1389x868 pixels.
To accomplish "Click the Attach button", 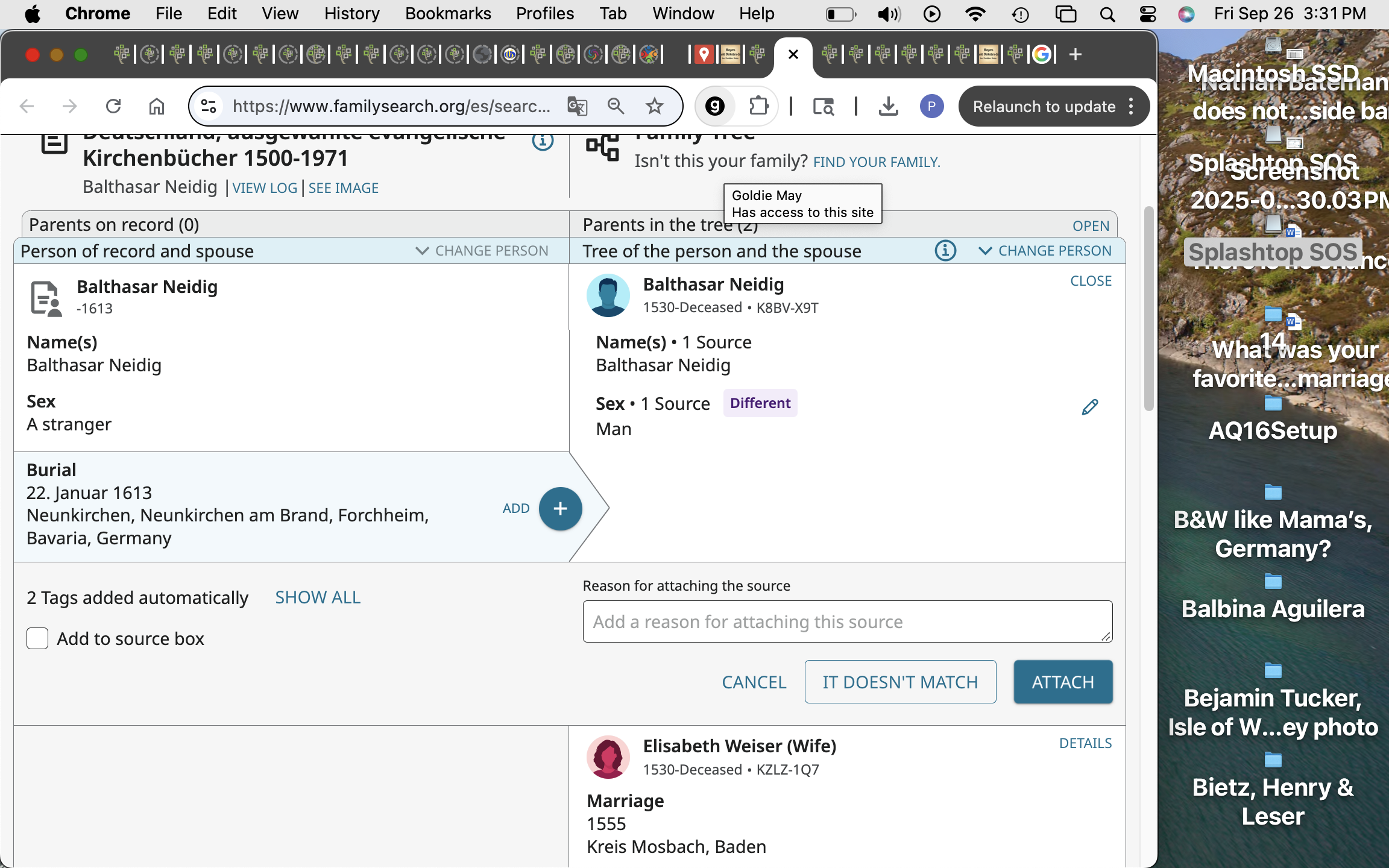I will [1062, 682].
